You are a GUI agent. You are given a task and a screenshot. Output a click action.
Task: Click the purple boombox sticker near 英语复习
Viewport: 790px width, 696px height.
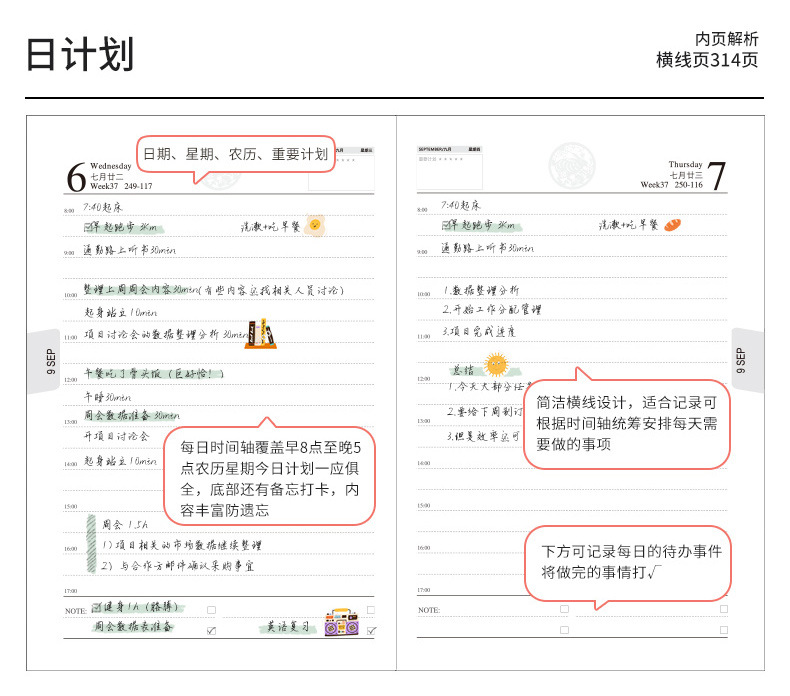point(342,622)
